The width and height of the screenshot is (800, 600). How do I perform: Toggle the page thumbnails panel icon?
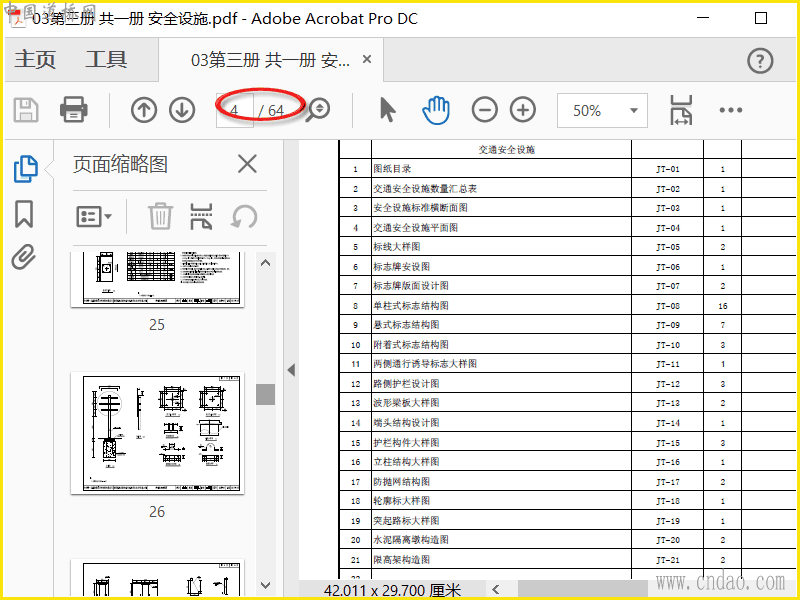click(x=26, y=169)
